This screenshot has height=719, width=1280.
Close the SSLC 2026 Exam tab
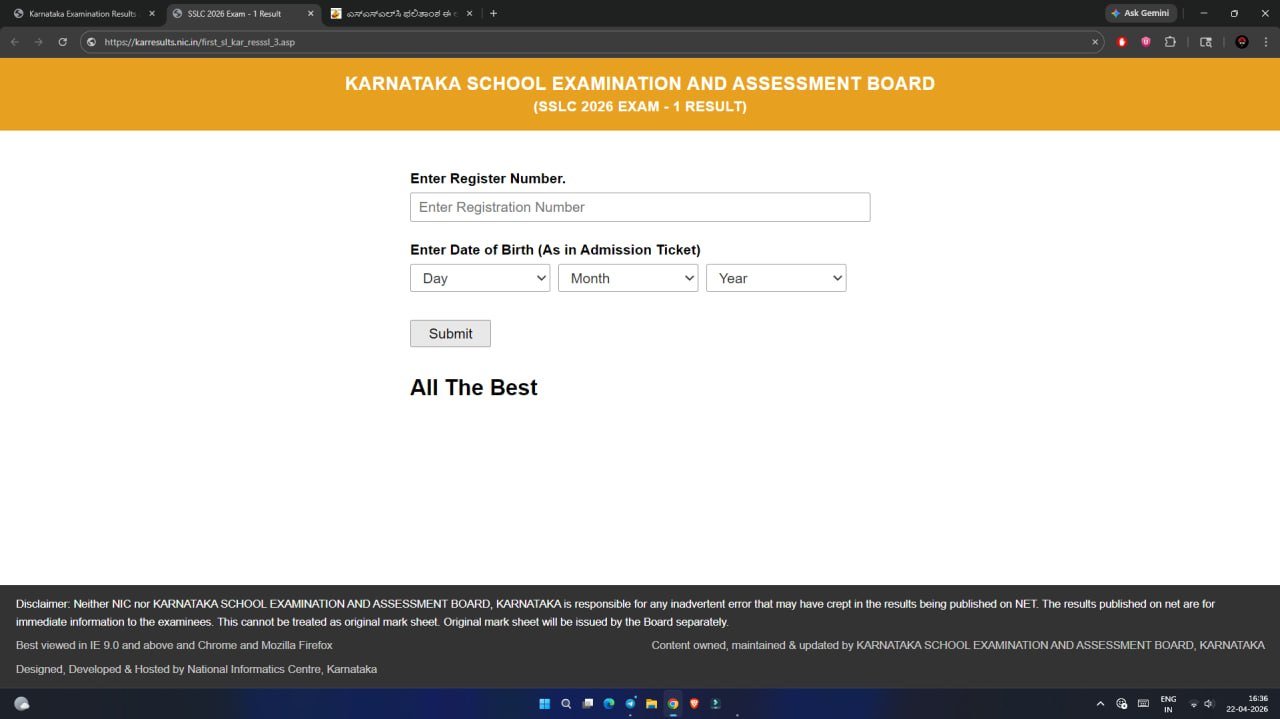pos(310,14)
